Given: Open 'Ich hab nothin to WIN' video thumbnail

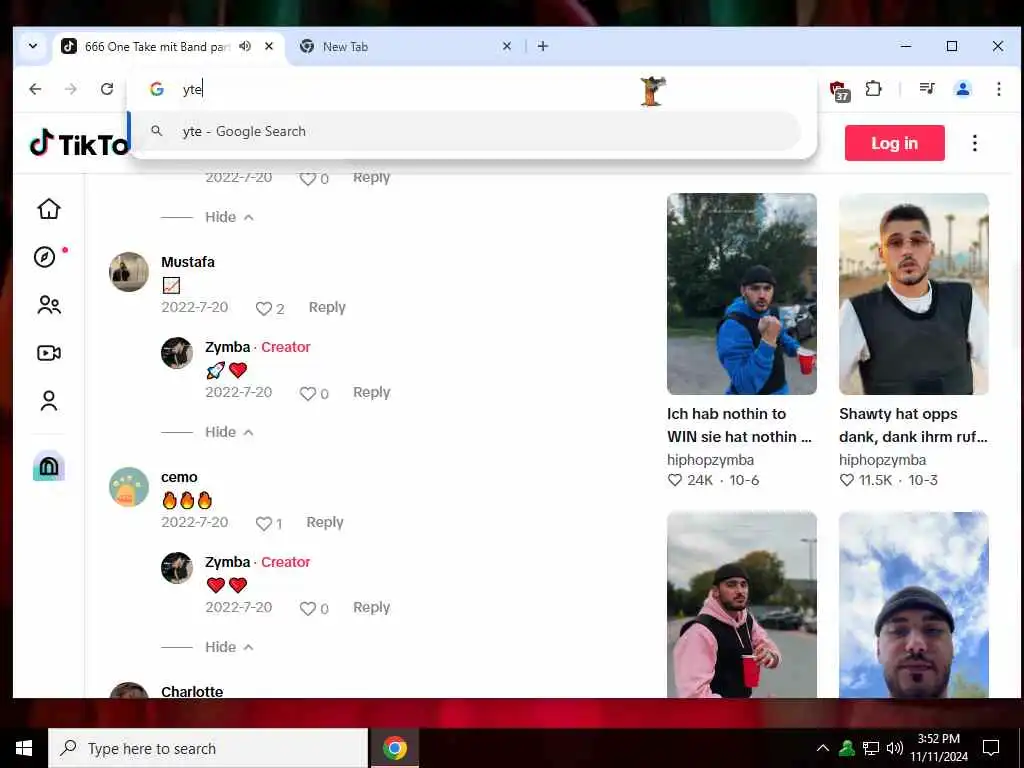Looking at the screenshot, I should click(741, 294).
